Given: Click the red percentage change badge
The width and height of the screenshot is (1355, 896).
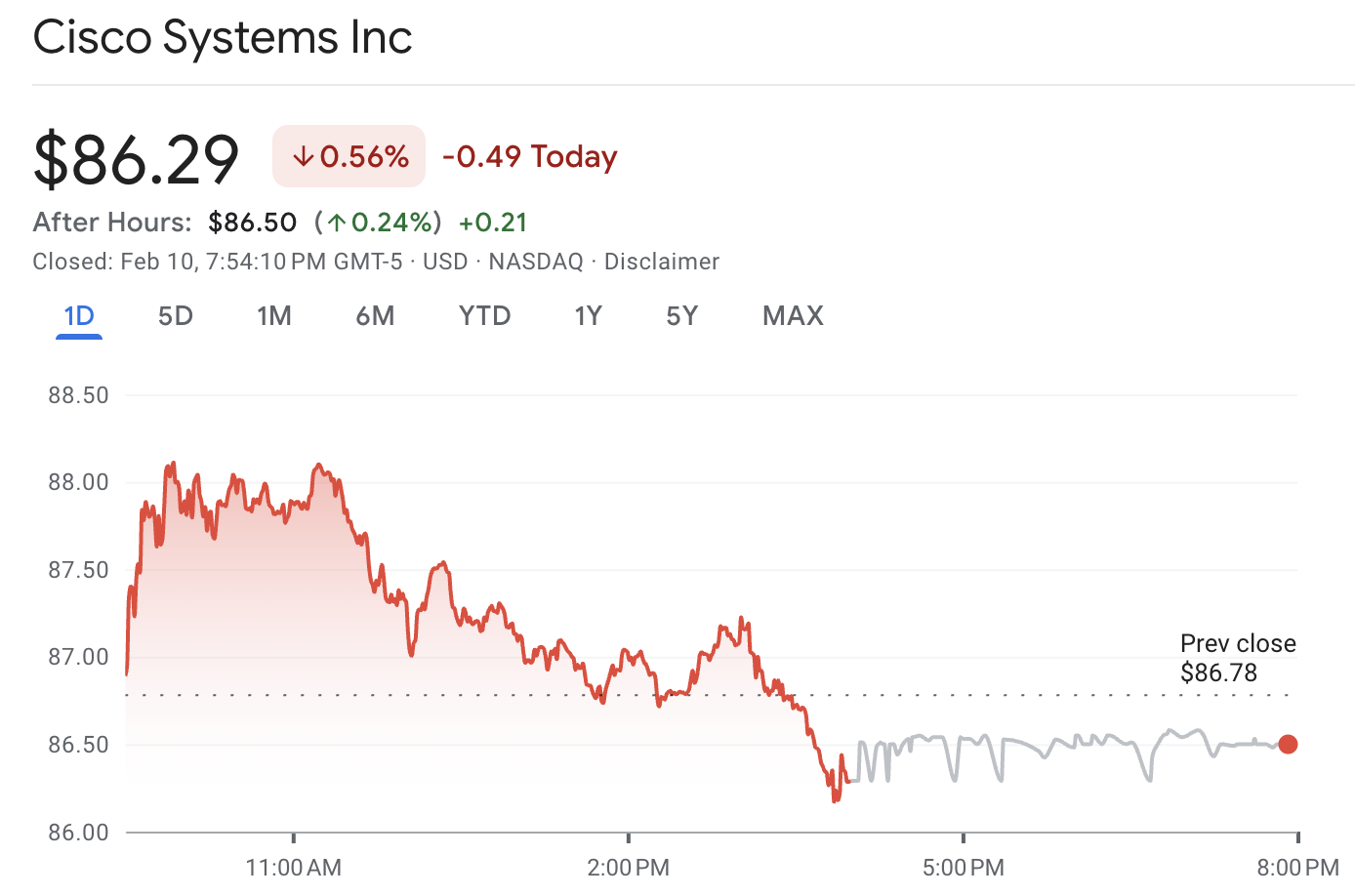Looking at the screenshot, I should pyautogui.click(x=349, y=156).
